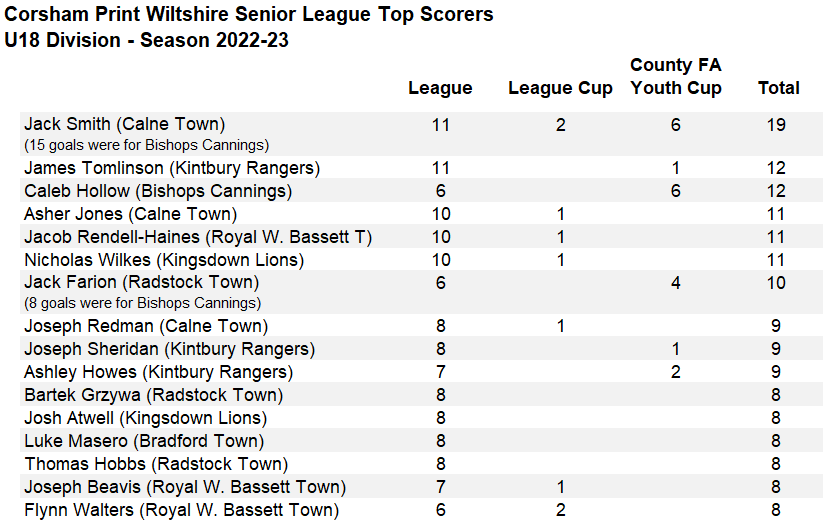Click the Corsham Print Wiltshire Senior League title

(x=249, y=15)
